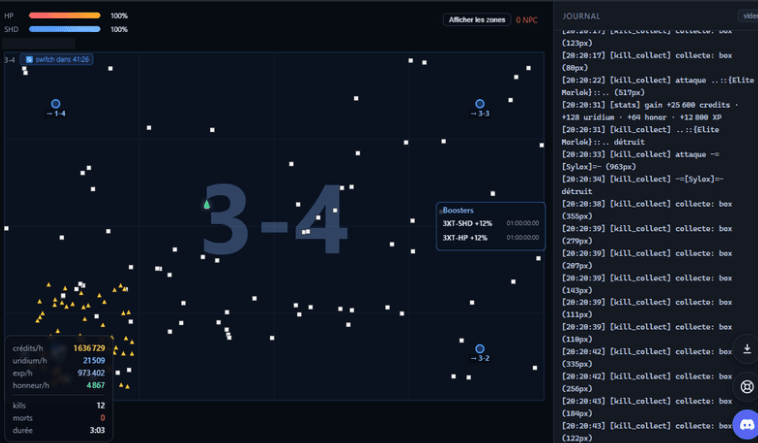
Task: Click the [20:20:33] attaque Sylox log entry
Action: tap(640, 160)
